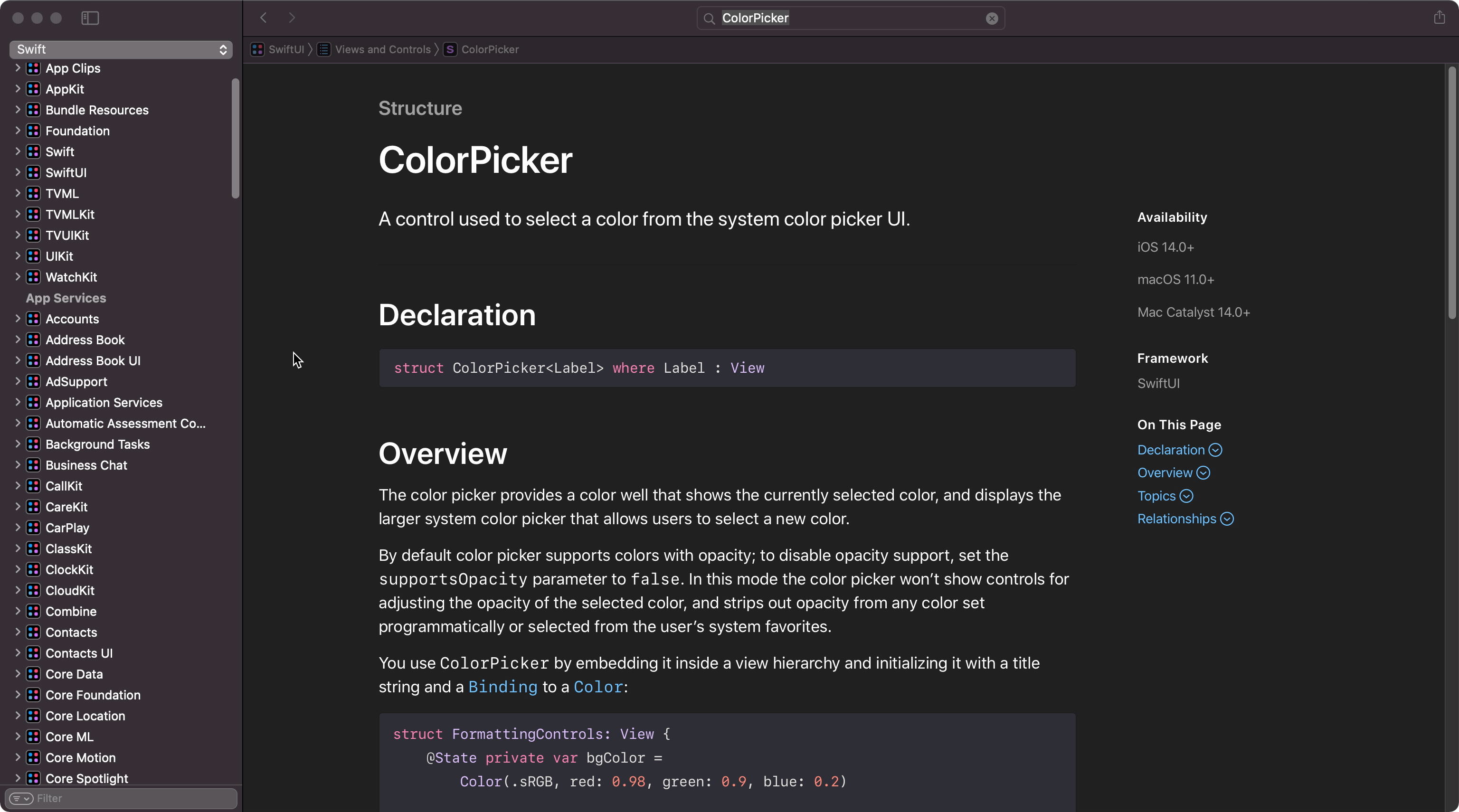Viewport: 1459px width, 812px height.
Task: Click the CallKit framework icon
Action: point(33,486)
